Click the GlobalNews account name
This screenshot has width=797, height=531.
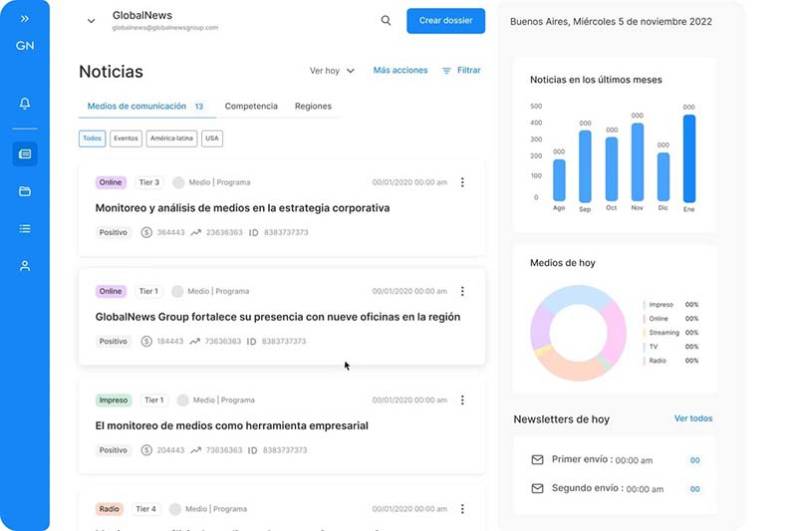142,15
